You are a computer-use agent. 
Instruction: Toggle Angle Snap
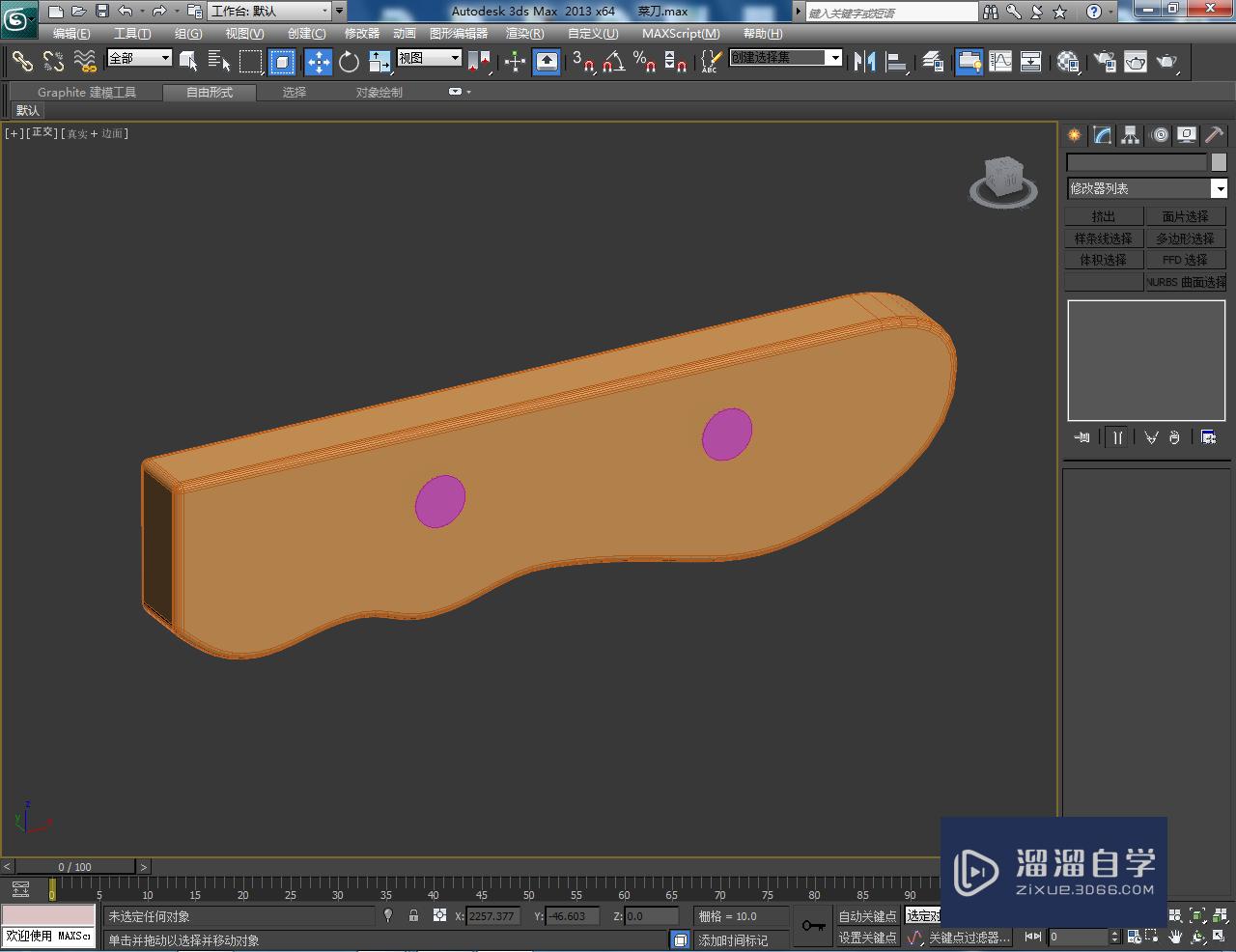[613, 62]
